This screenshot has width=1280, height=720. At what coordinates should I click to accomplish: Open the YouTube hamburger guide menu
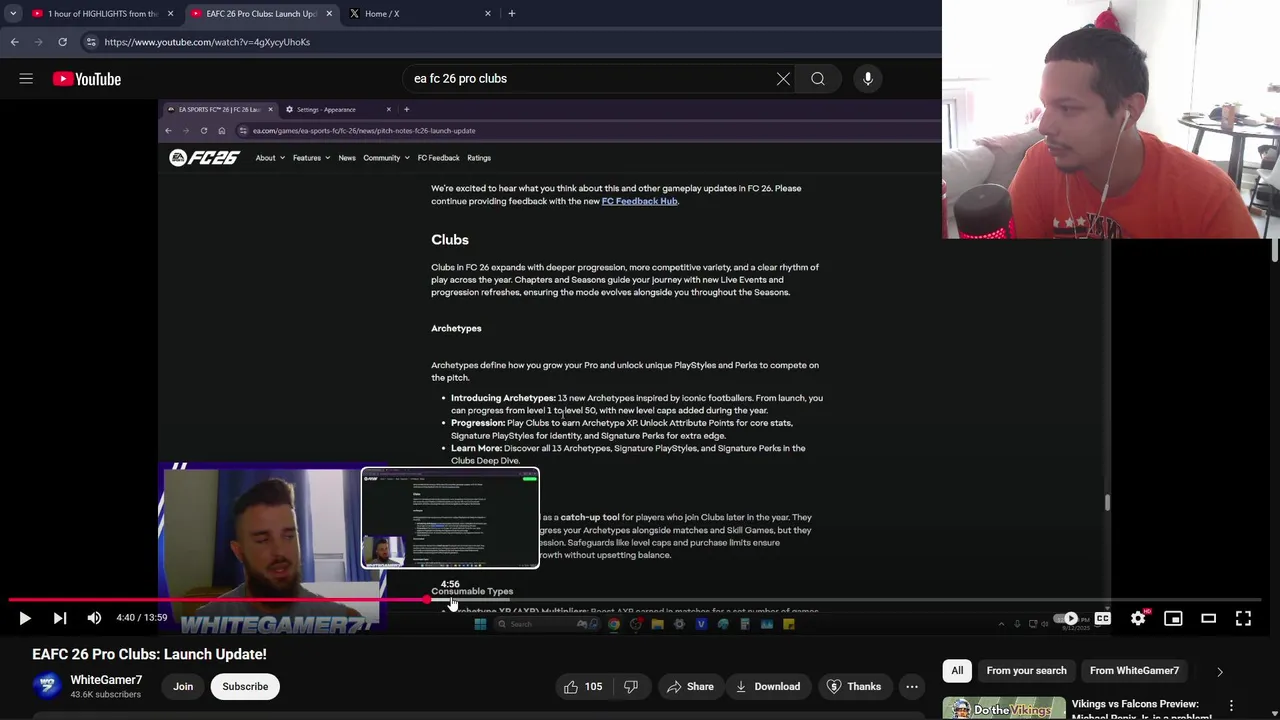[26, 79]
